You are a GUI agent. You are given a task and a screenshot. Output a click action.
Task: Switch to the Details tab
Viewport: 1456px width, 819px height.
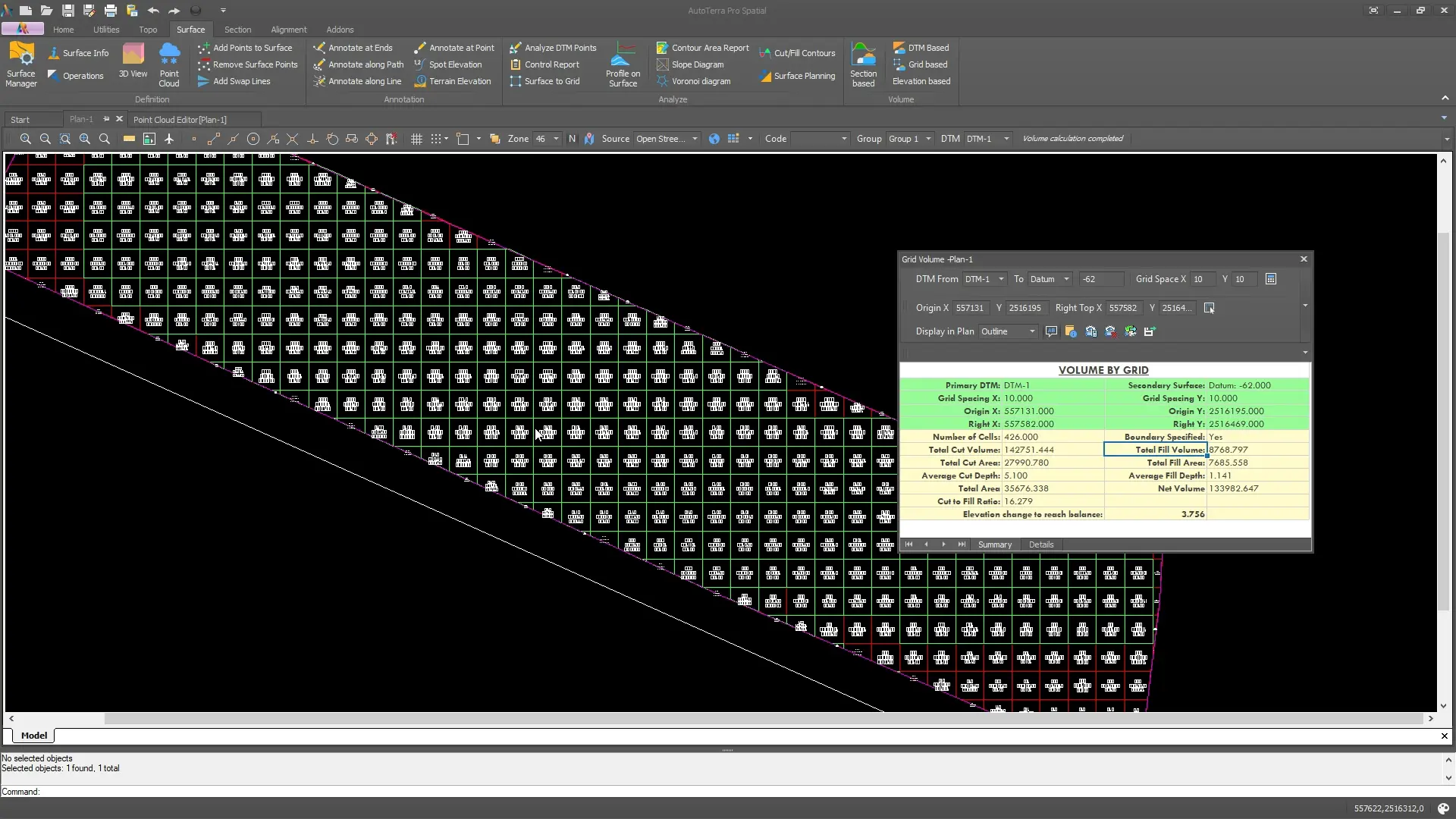(1040, 544)
